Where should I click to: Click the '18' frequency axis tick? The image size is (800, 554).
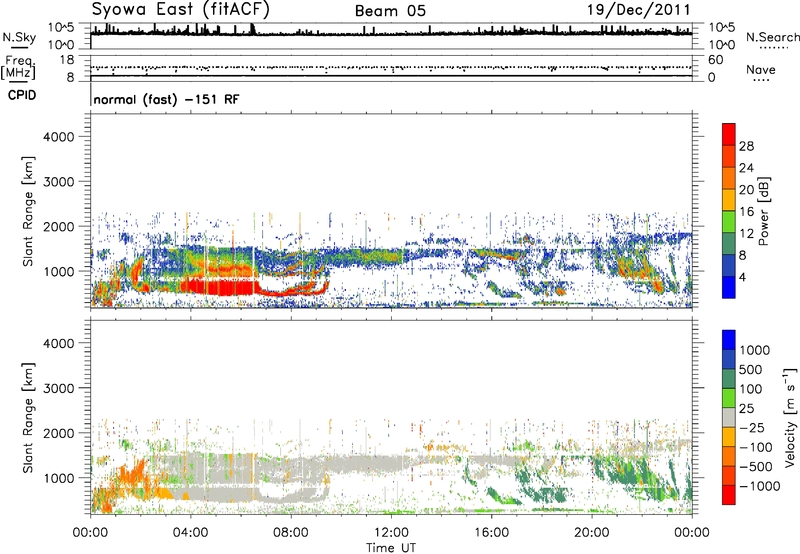pyautogui.click(x=67, y=60)
